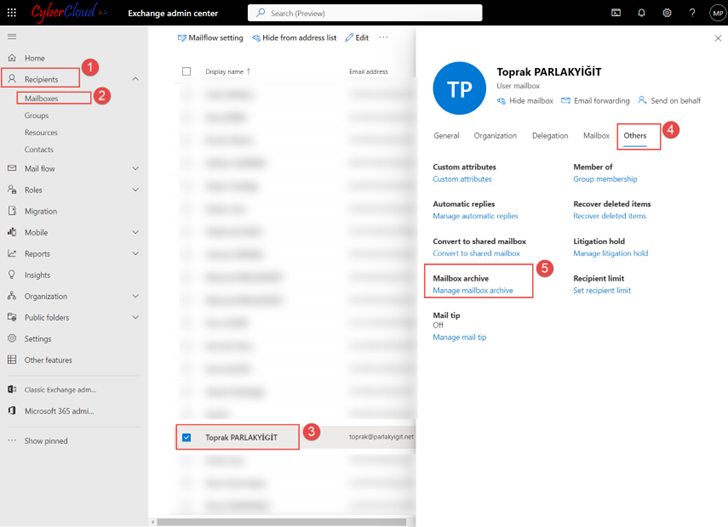Viewport: 728px width, 527px height.
Task: Click the Send on behalf icon
Action: (x=642, y=100)
